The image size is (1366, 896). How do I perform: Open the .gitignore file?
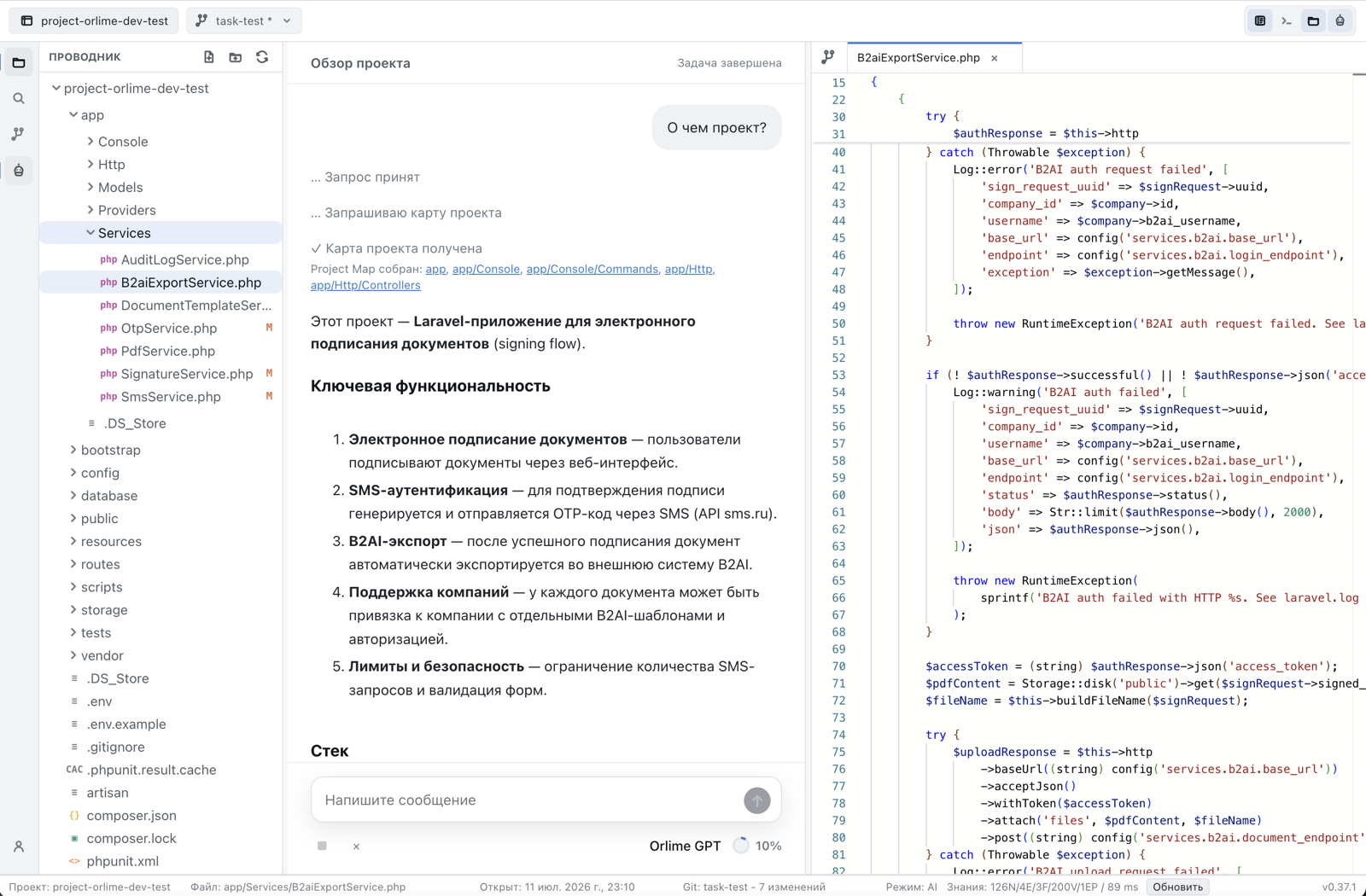coord(162,748)
